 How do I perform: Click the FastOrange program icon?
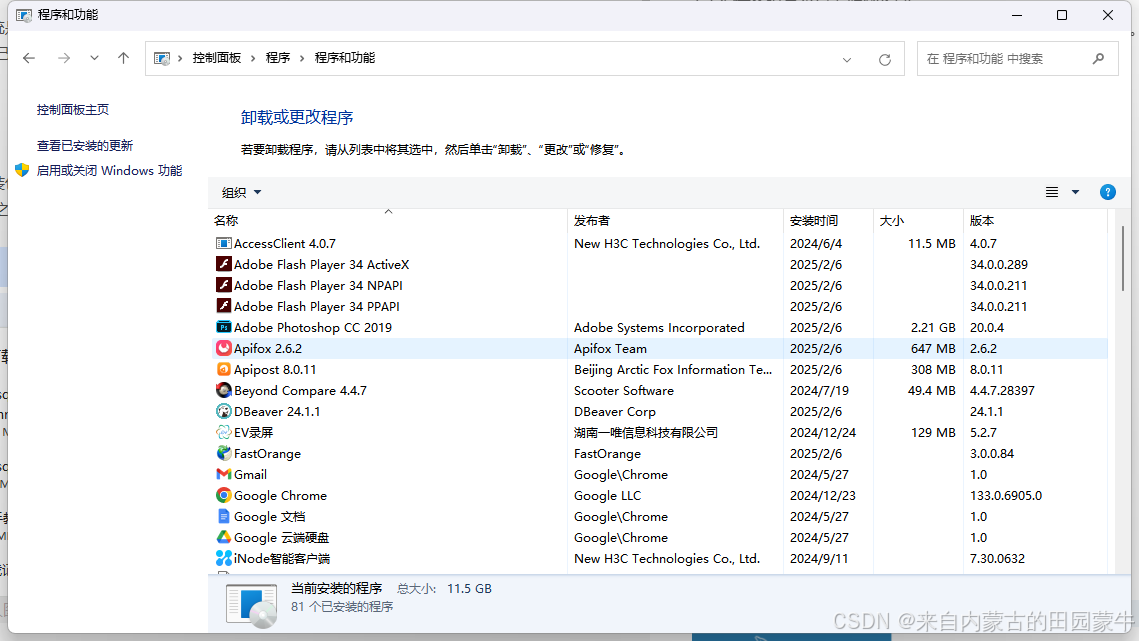(x=224, y=453)
